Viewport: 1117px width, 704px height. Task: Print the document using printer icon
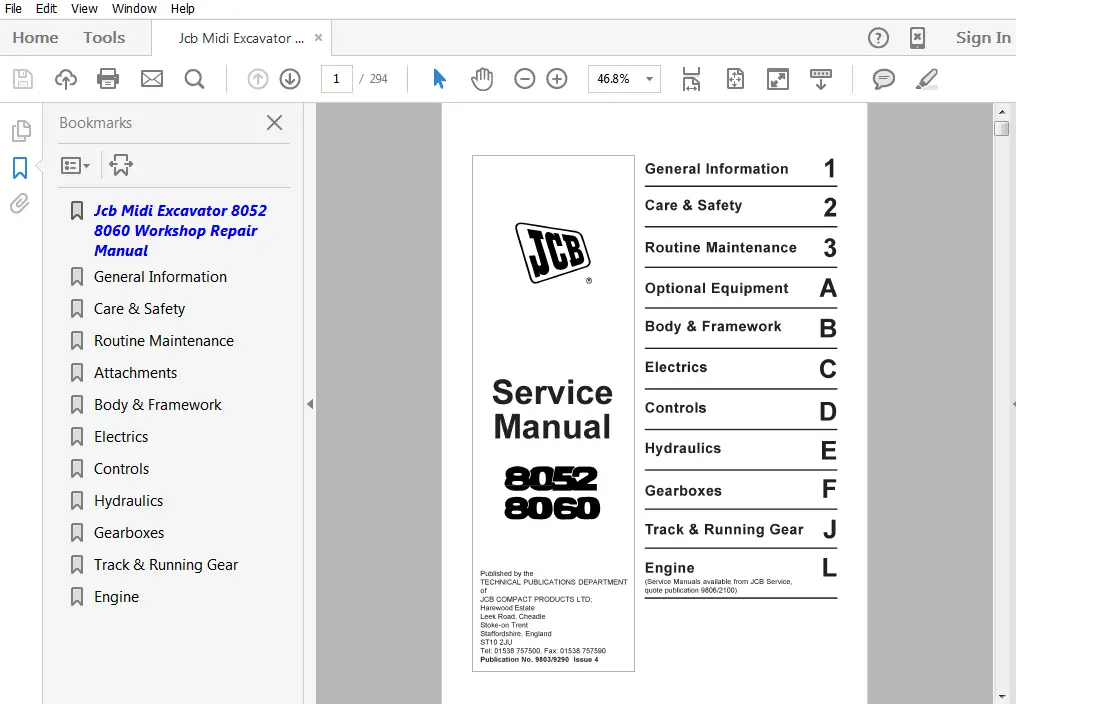point(108,78)
